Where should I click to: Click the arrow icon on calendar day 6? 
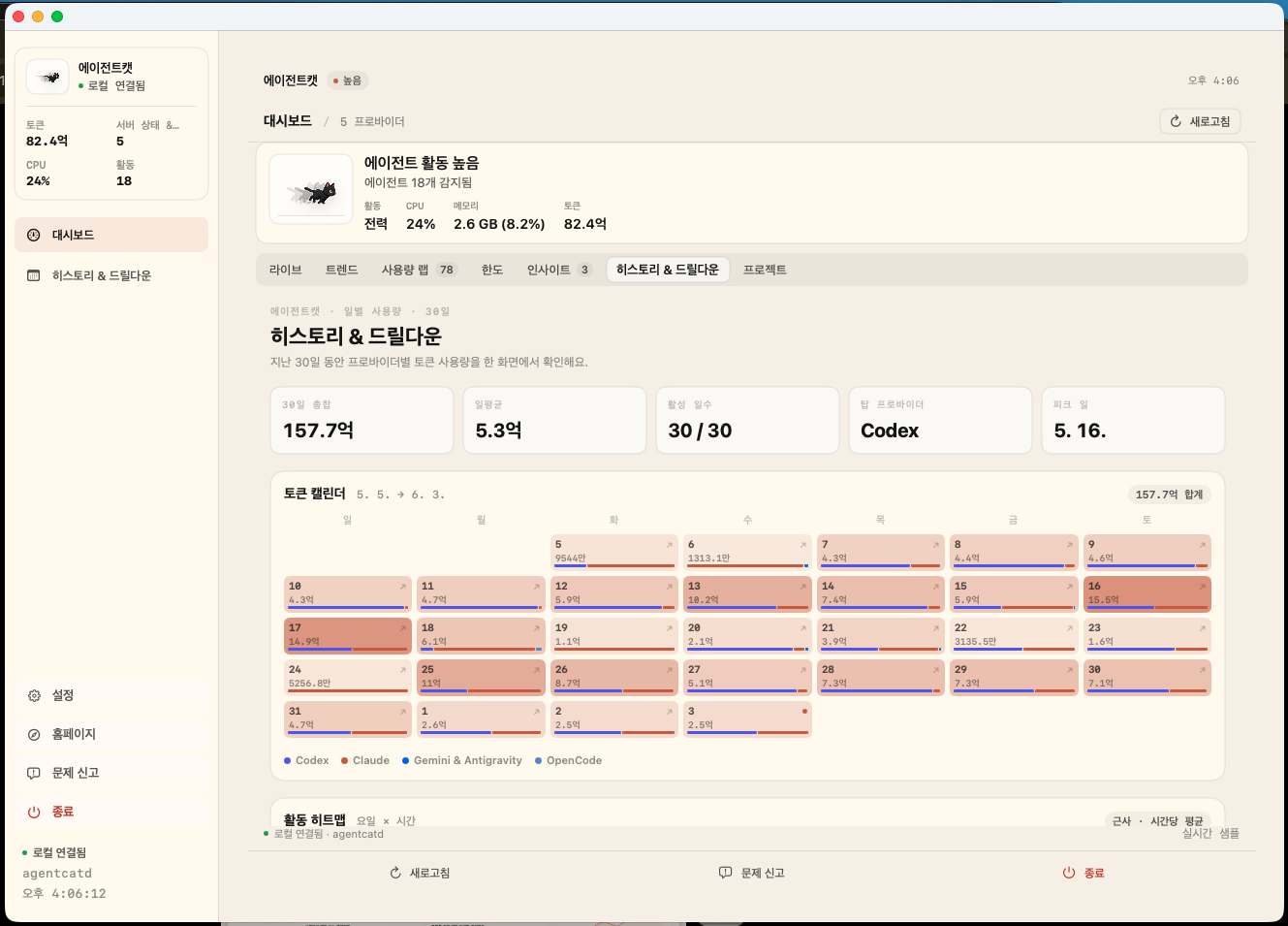803,545
